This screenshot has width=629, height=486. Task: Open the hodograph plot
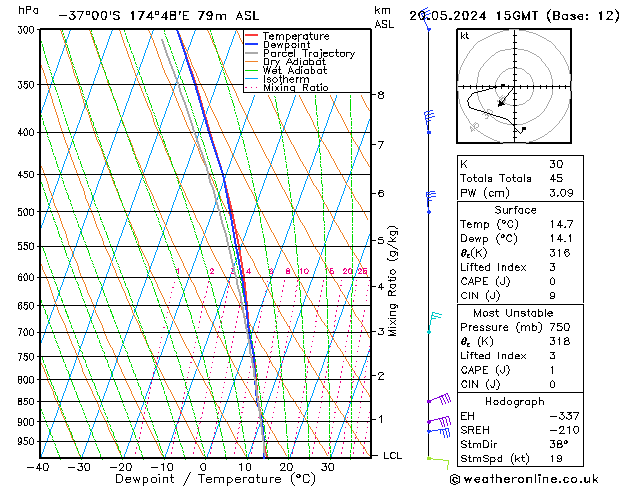point(514,86)
